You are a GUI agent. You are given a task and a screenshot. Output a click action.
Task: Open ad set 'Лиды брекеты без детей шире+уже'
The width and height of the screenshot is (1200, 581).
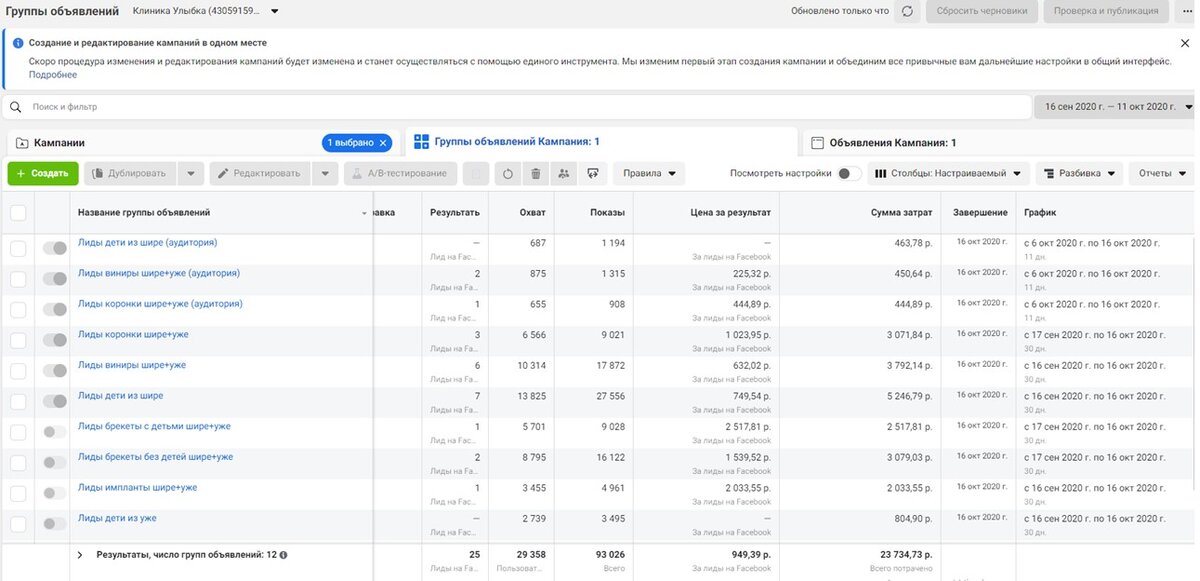pyautogui.click(x=155, y=456)
